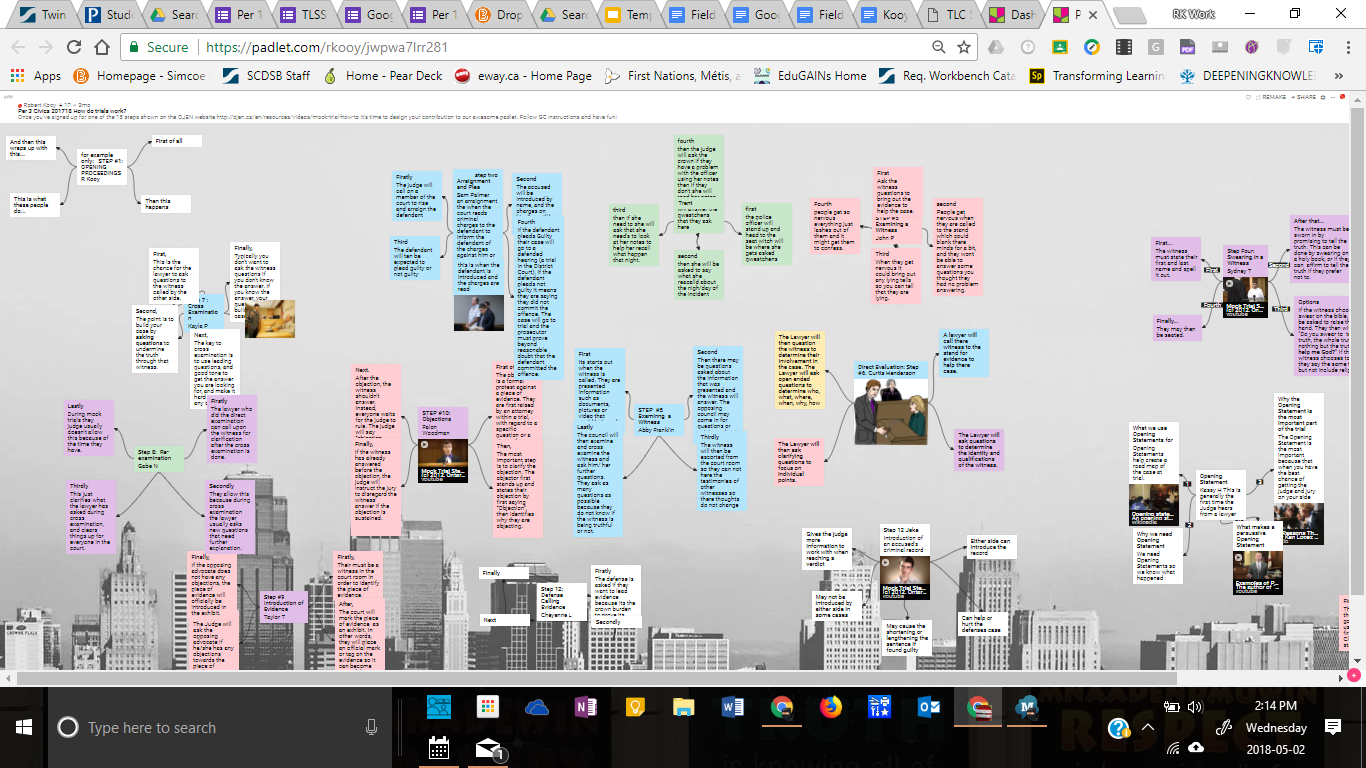Click the PDF extension icon in toolbar
This screenshot has width=1366, height=768.
click(x=1187, y=47)
